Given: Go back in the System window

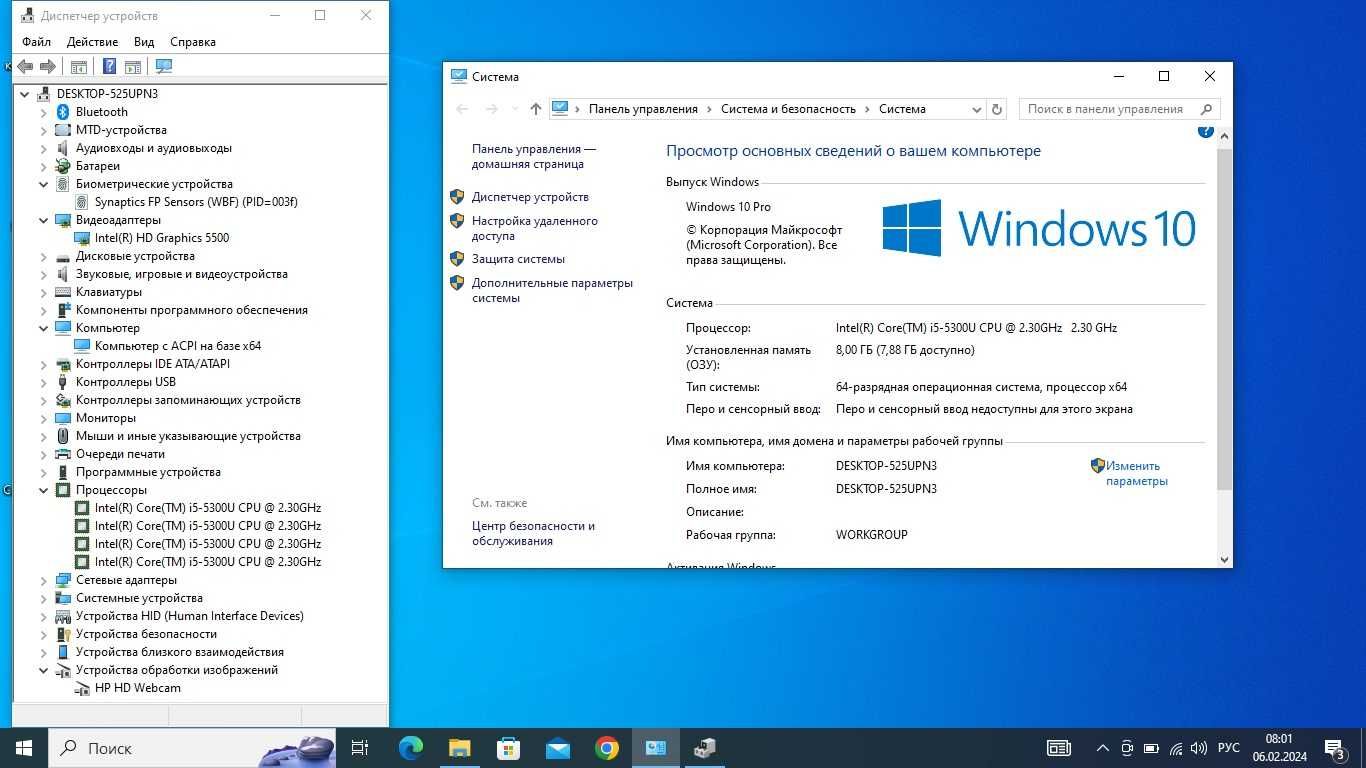Looking at the screenshot, I should point(462,109).
